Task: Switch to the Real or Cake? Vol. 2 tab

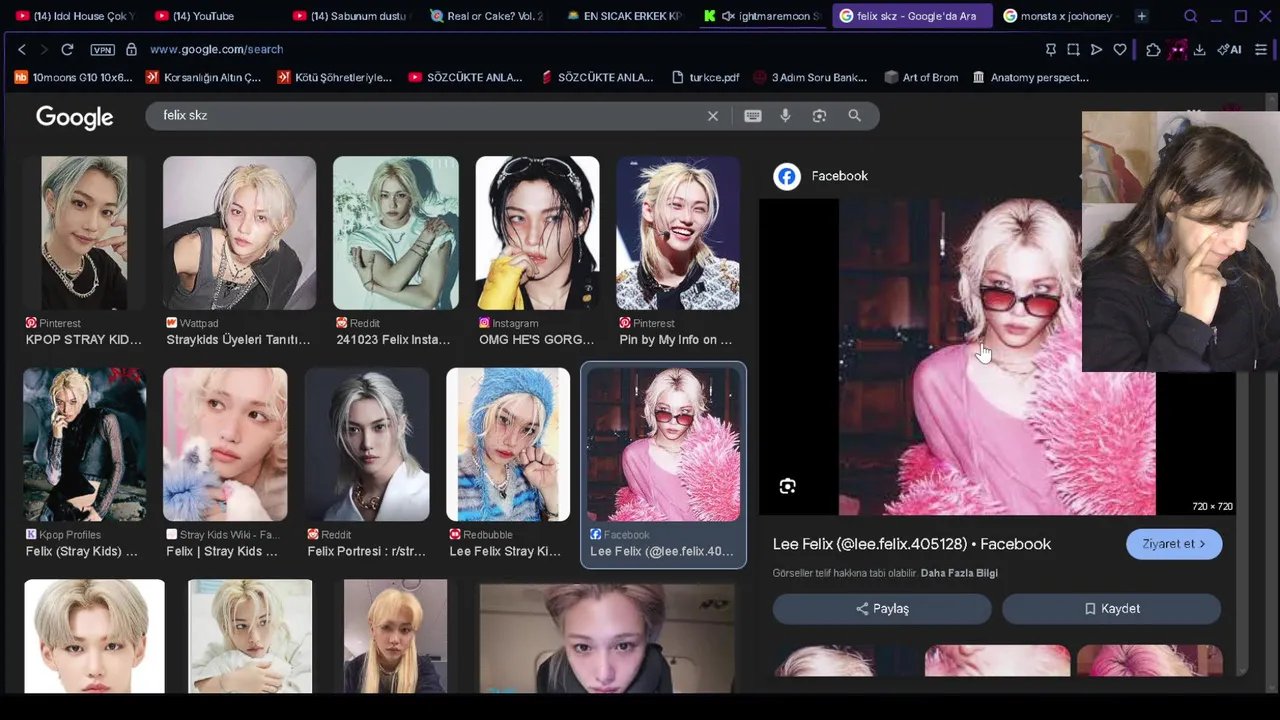Action: pos(485,16)
